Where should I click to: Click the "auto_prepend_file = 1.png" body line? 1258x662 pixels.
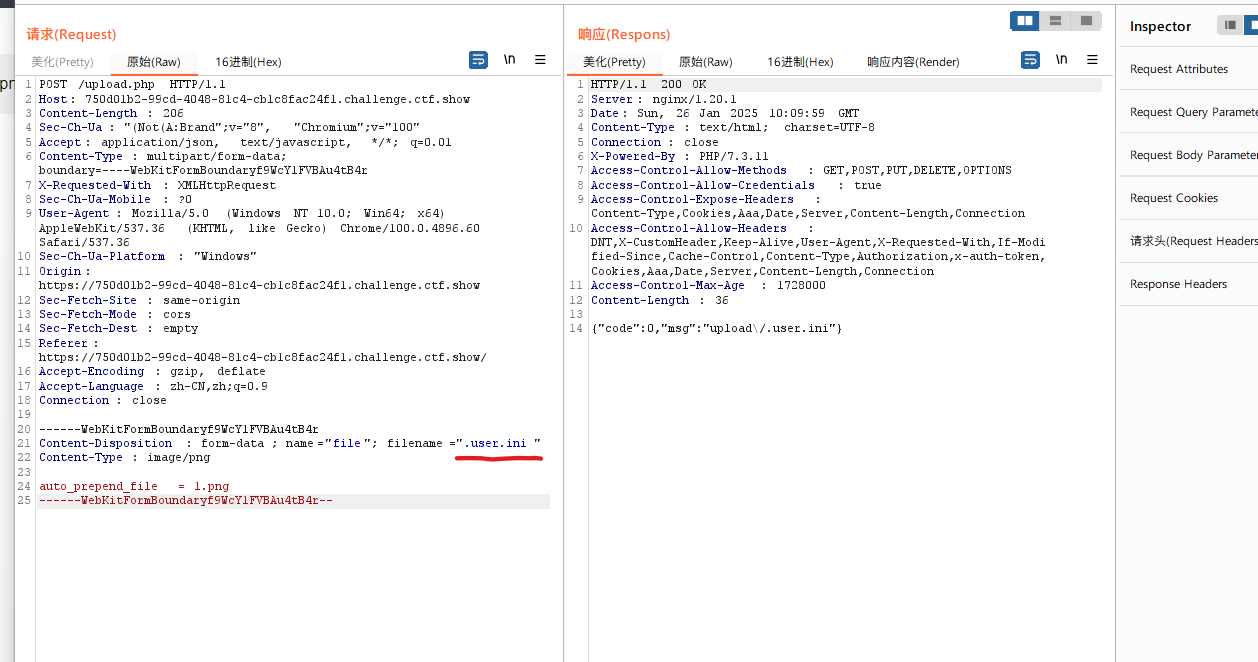[x=134, y=486]
